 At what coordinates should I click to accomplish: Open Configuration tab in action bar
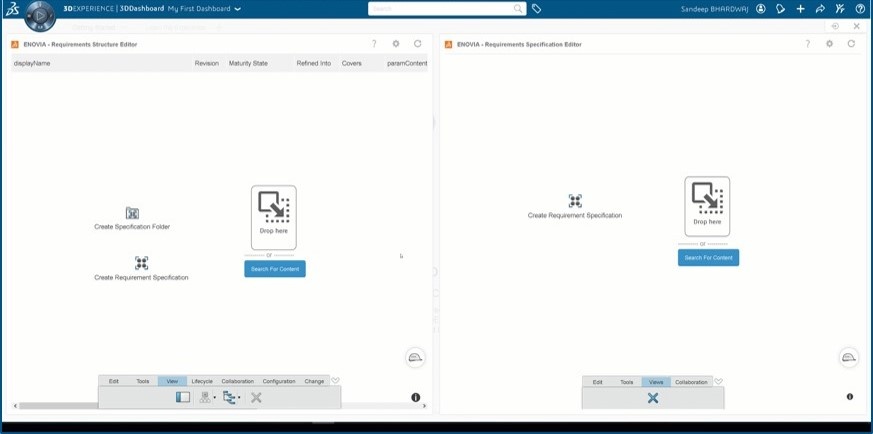(x=279, y=381)
